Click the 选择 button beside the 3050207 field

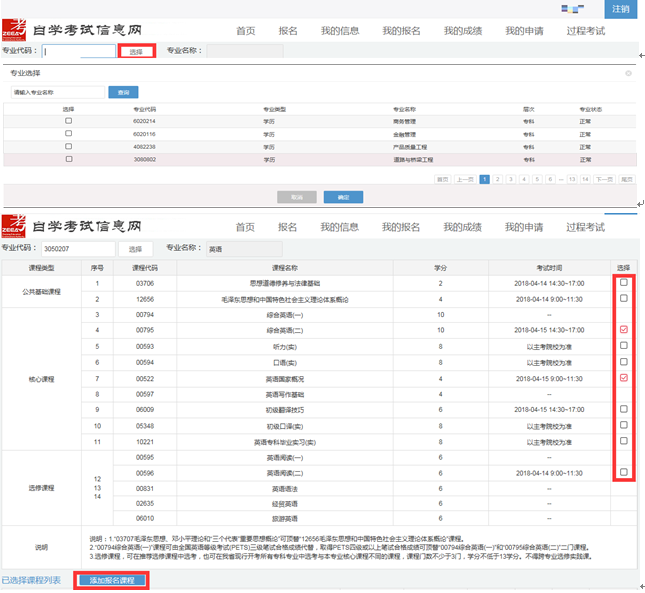pyautogui.click(x=136, y=249)
